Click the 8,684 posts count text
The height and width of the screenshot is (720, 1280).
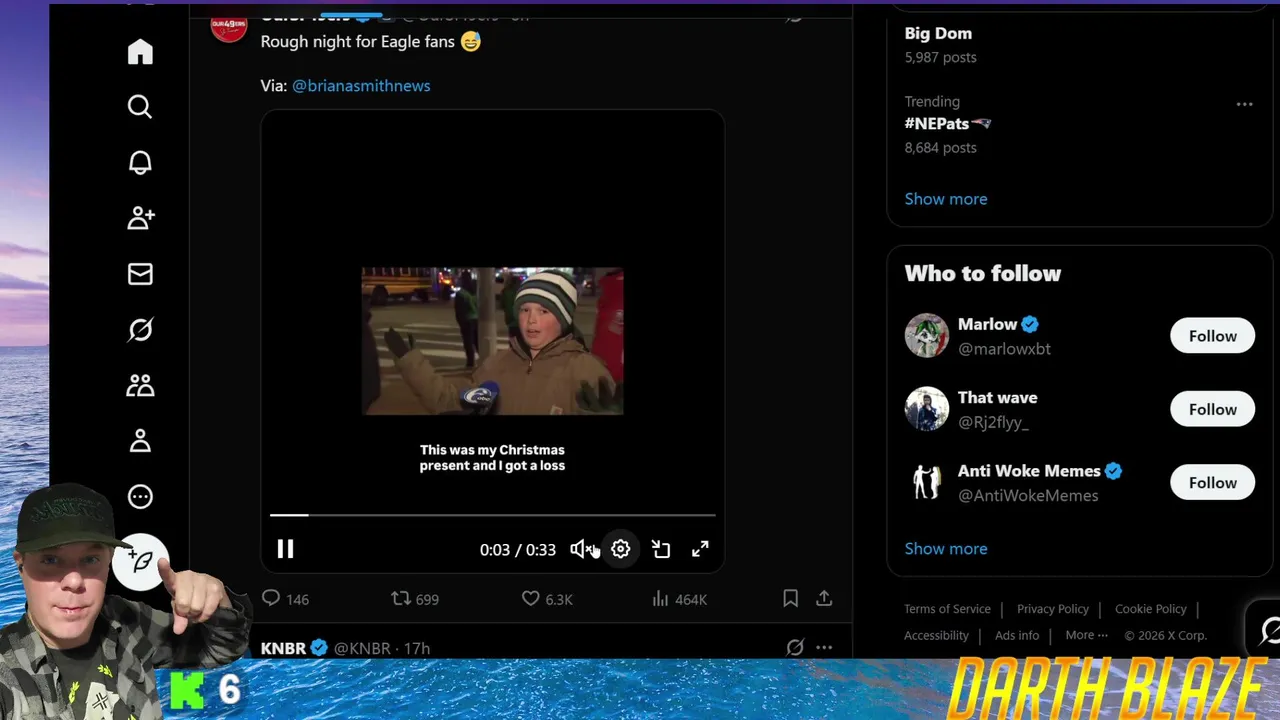pyautogui.click(x=941, y=148)
